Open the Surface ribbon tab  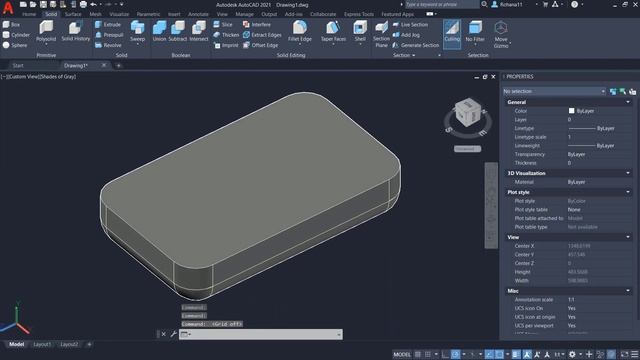73,14
